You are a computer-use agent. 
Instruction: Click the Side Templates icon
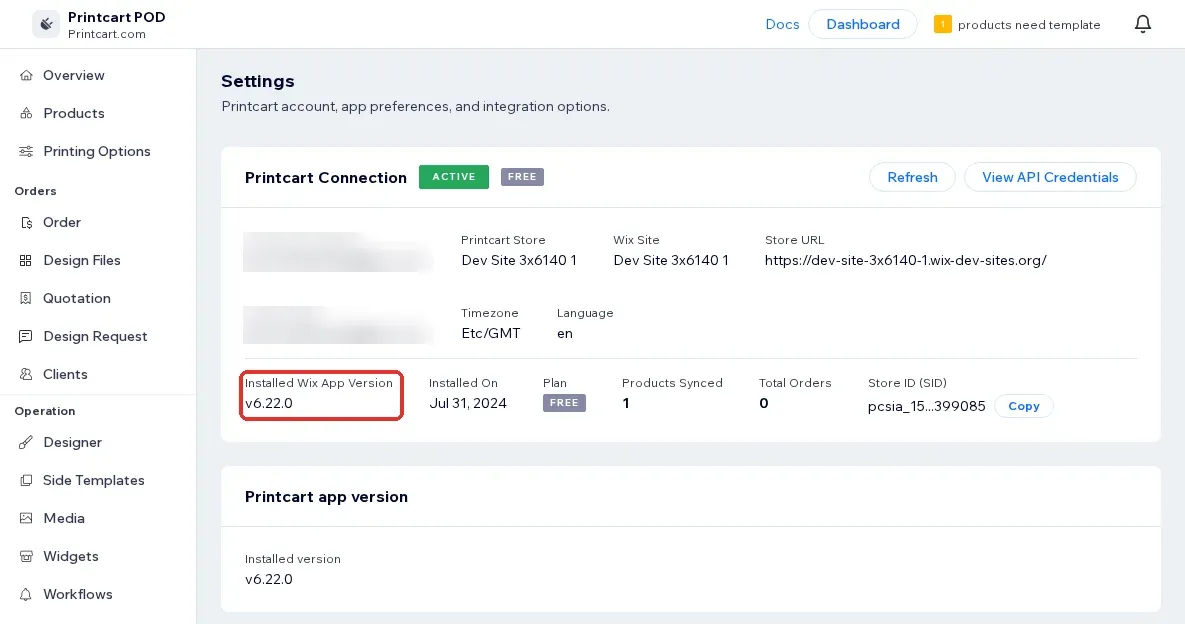click(x=26, y=480)
